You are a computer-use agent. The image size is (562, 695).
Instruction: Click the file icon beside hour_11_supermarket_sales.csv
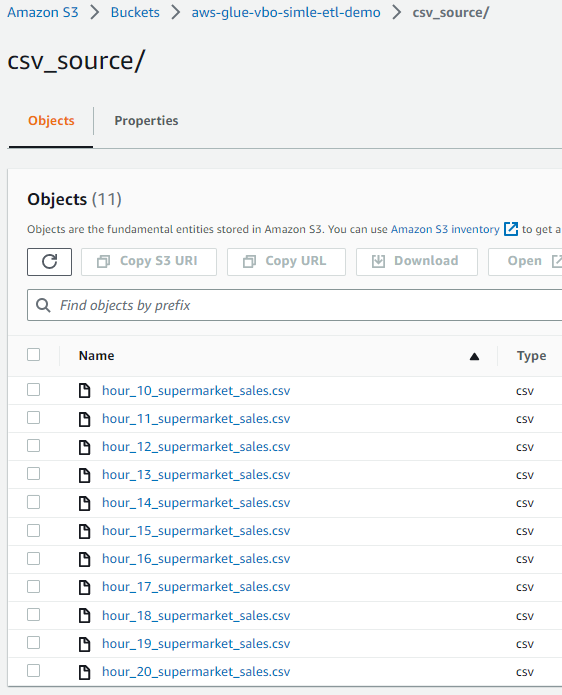click(x=84, y=419)
